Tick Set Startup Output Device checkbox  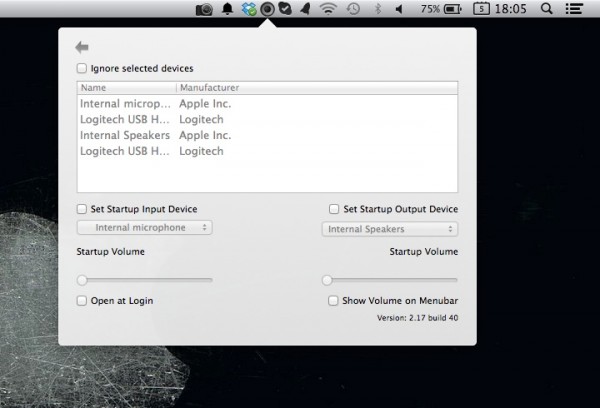click(x=334, y=209)
